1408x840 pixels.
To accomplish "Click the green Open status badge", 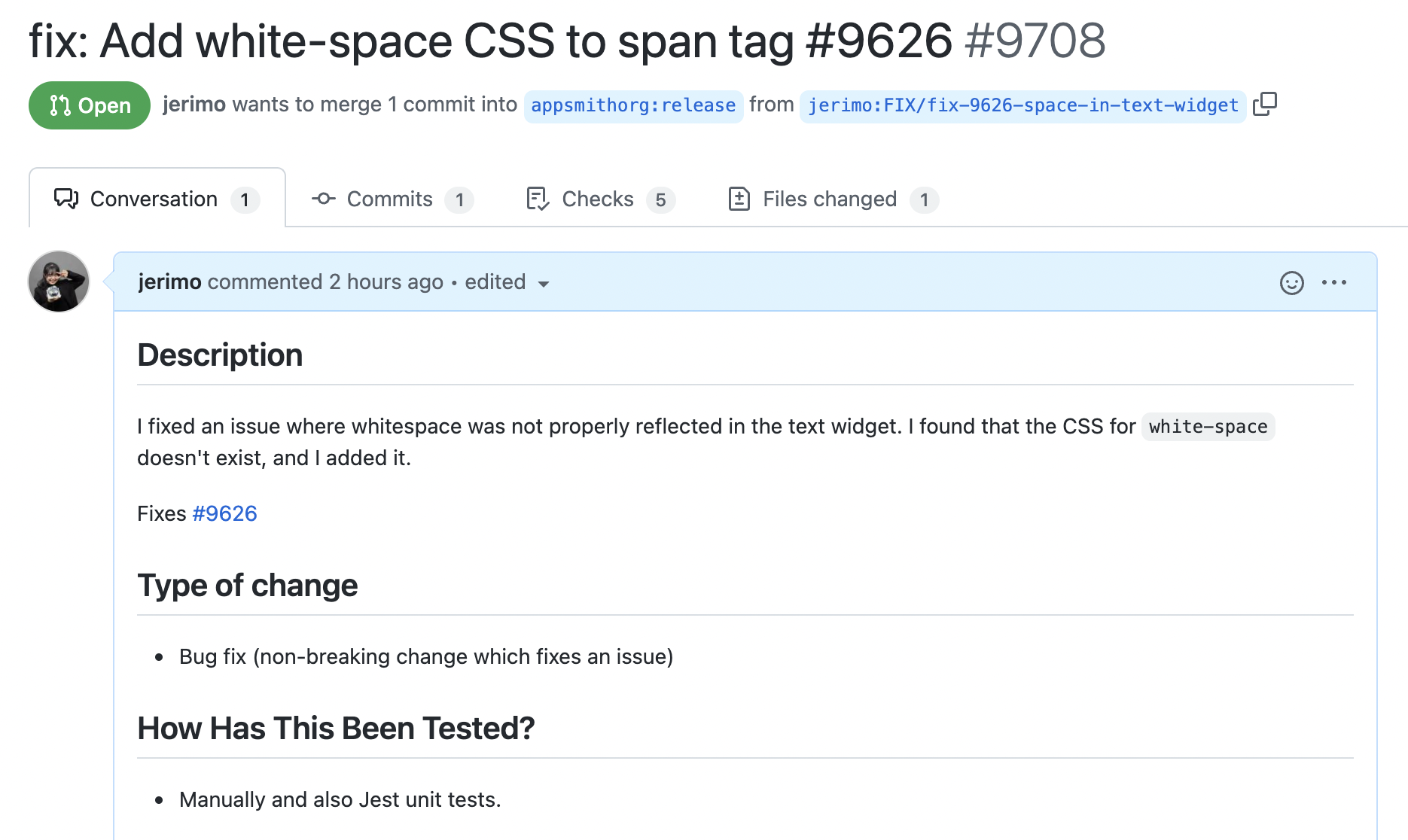I will click(x=90, y=105).
